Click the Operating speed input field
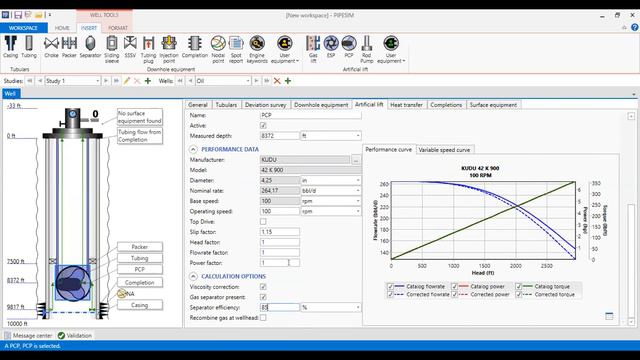Viewport: 640px width, 360px height. [280, 211]
